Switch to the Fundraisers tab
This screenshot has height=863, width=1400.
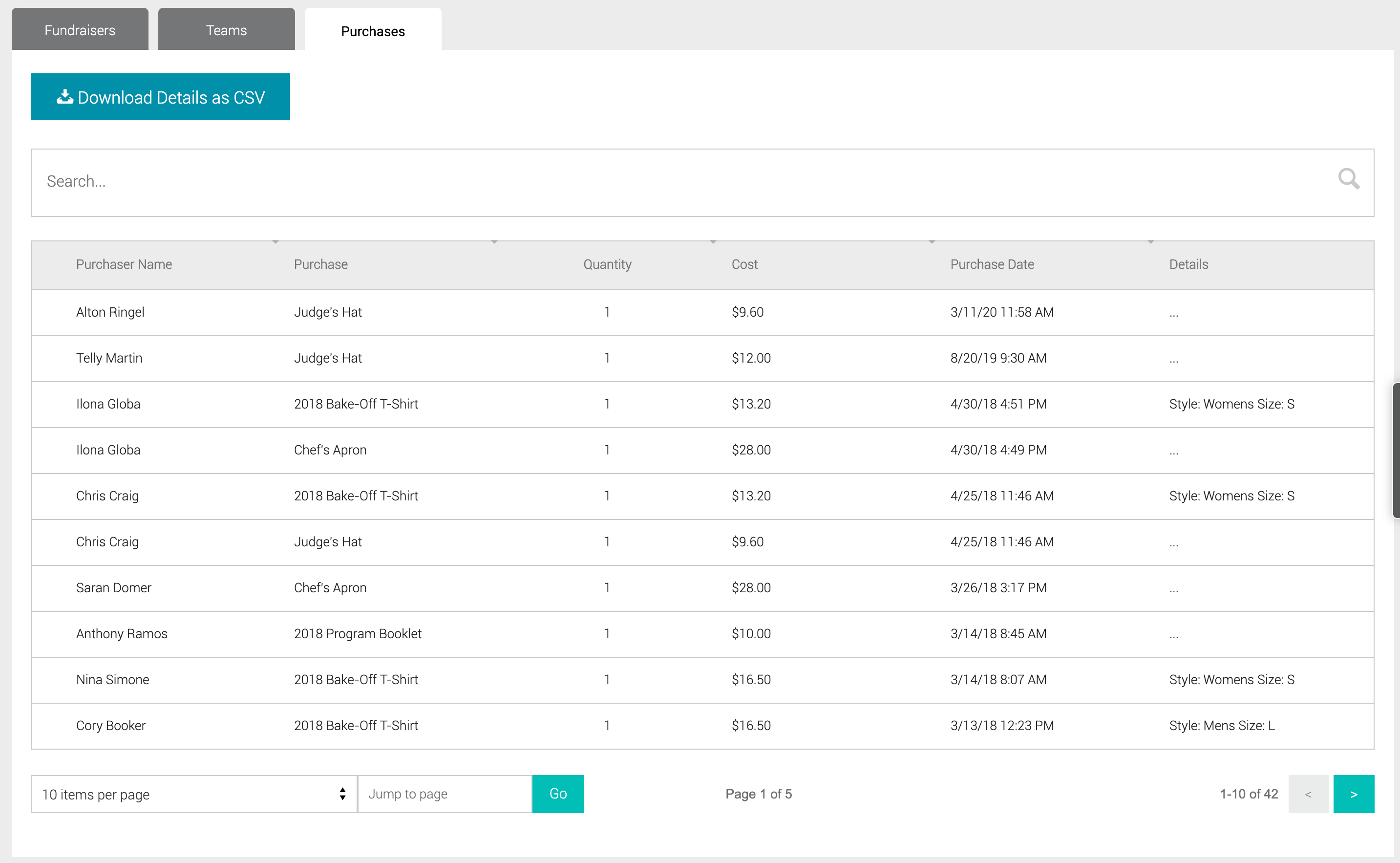click(80, 30)
